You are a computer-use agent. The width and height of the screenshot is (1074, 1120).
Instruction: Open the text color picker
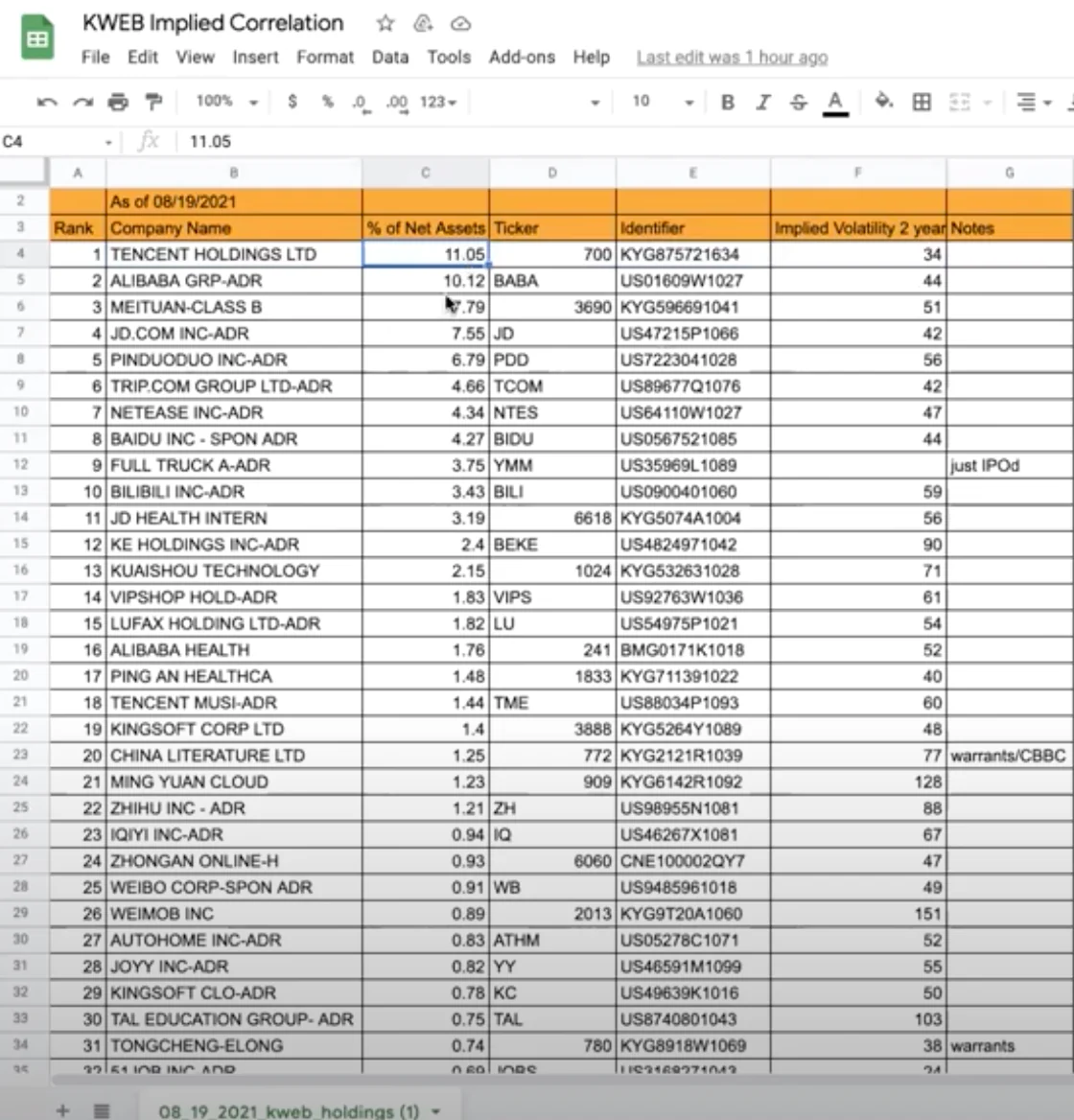point(835,103)
